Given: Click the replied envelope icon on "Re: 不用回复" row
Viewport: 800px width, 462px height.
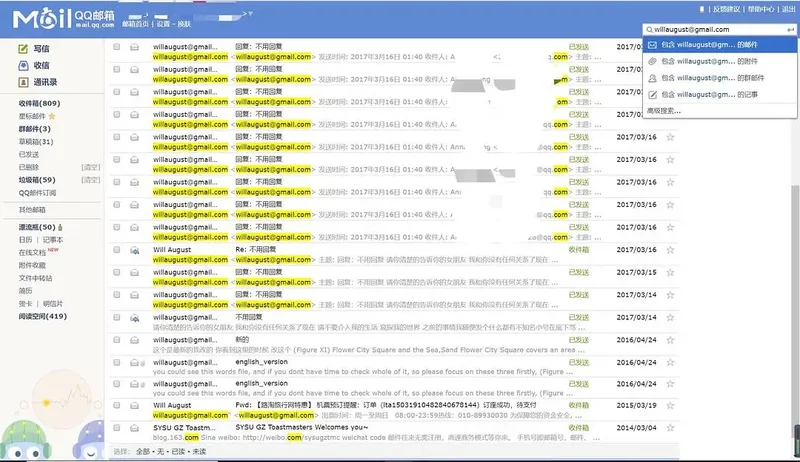Looking at the screenshot, I should [x=134, y=250].
